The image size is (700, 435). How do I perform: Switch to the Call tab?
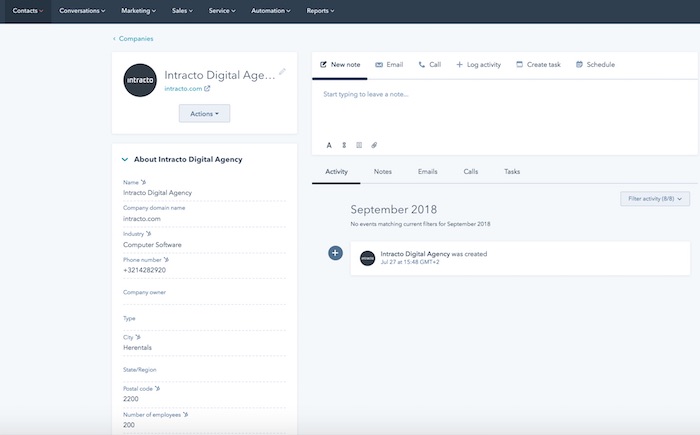click(x=429, y=65)
